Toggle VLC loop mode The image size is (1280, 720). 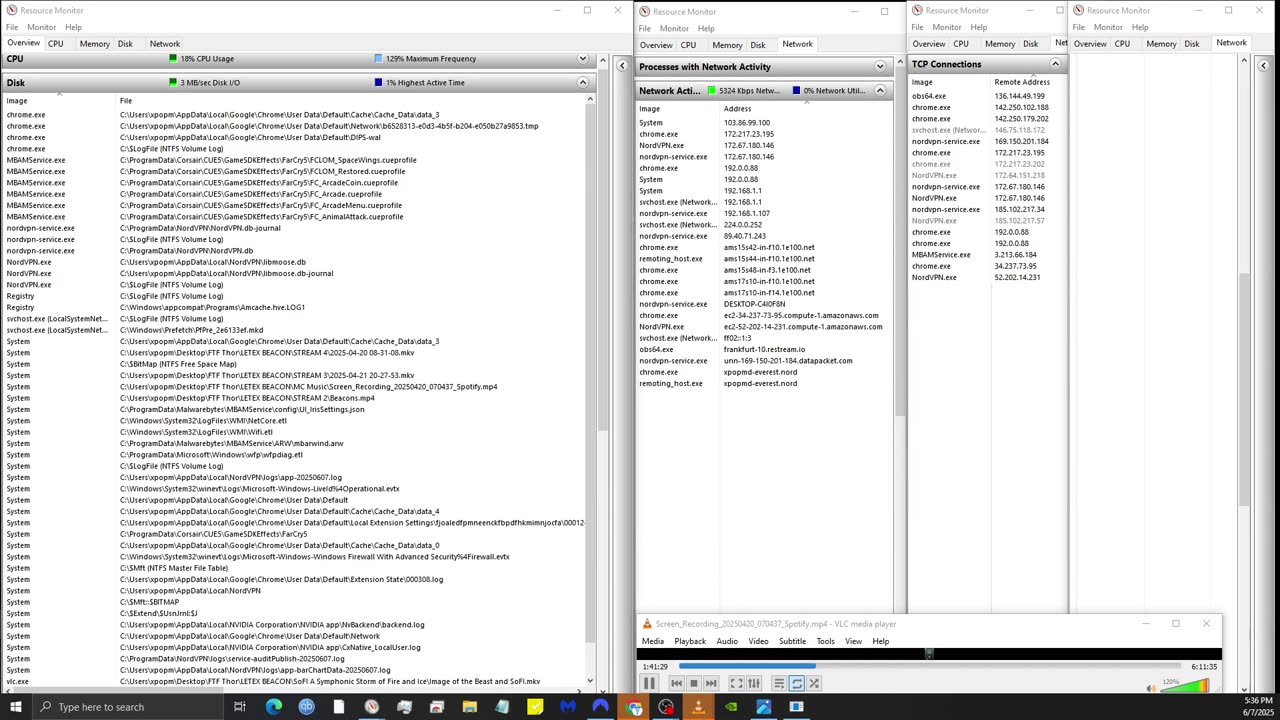pos(796,684)
